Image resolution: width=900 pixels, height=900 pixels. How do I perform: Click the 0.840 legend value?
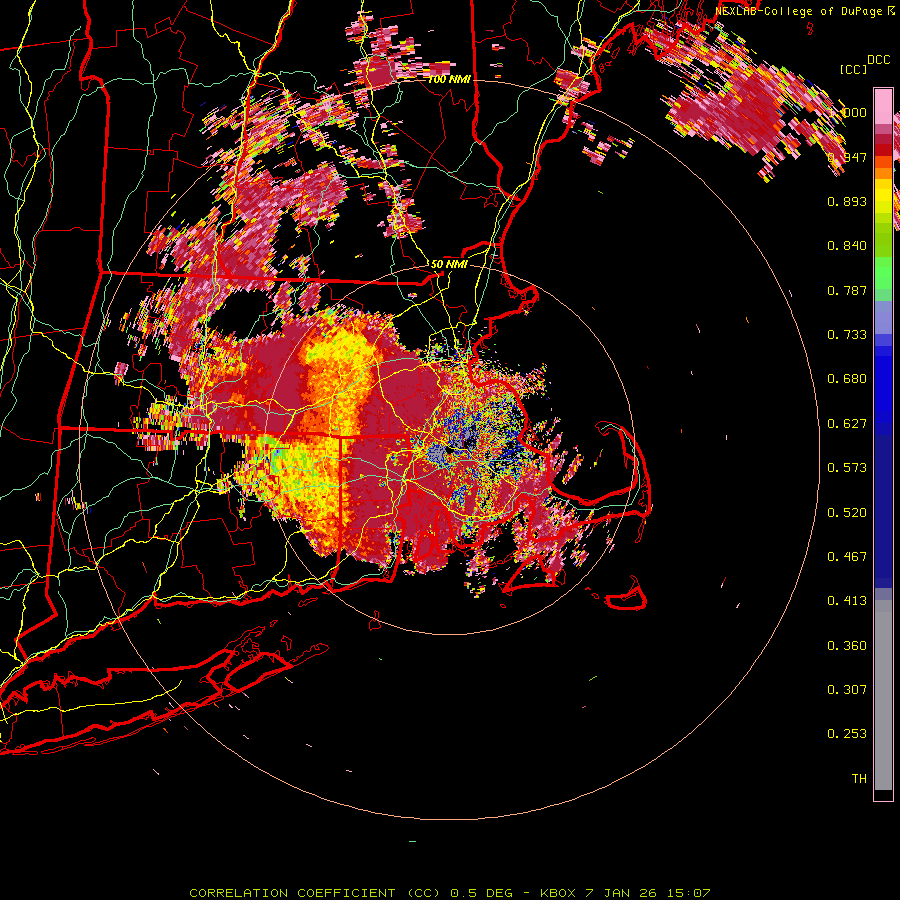(847, 246)
